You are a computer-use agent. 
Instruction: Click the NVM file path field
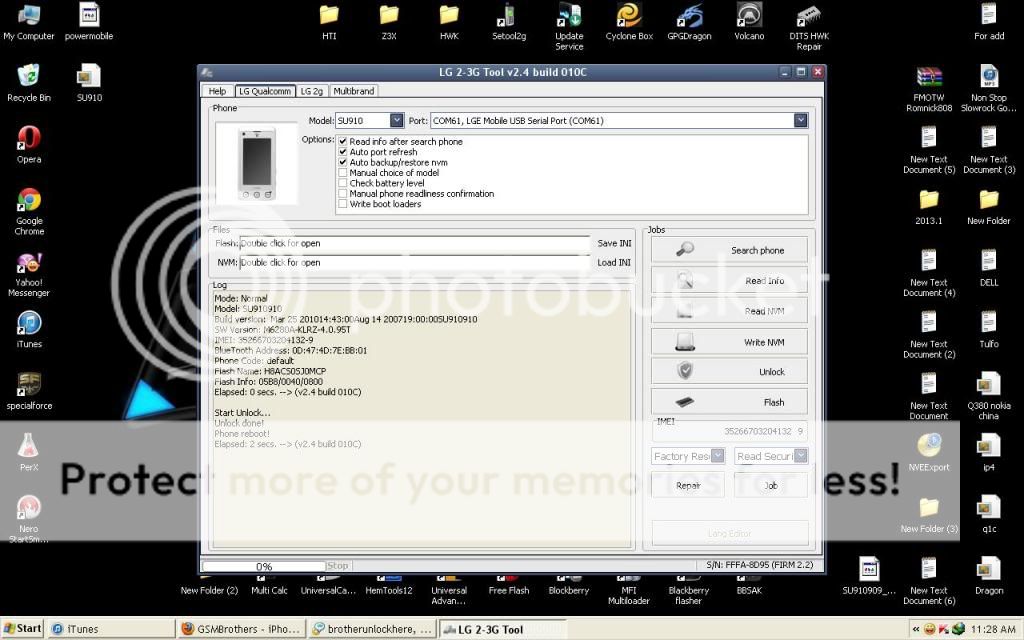pos(415,263)
